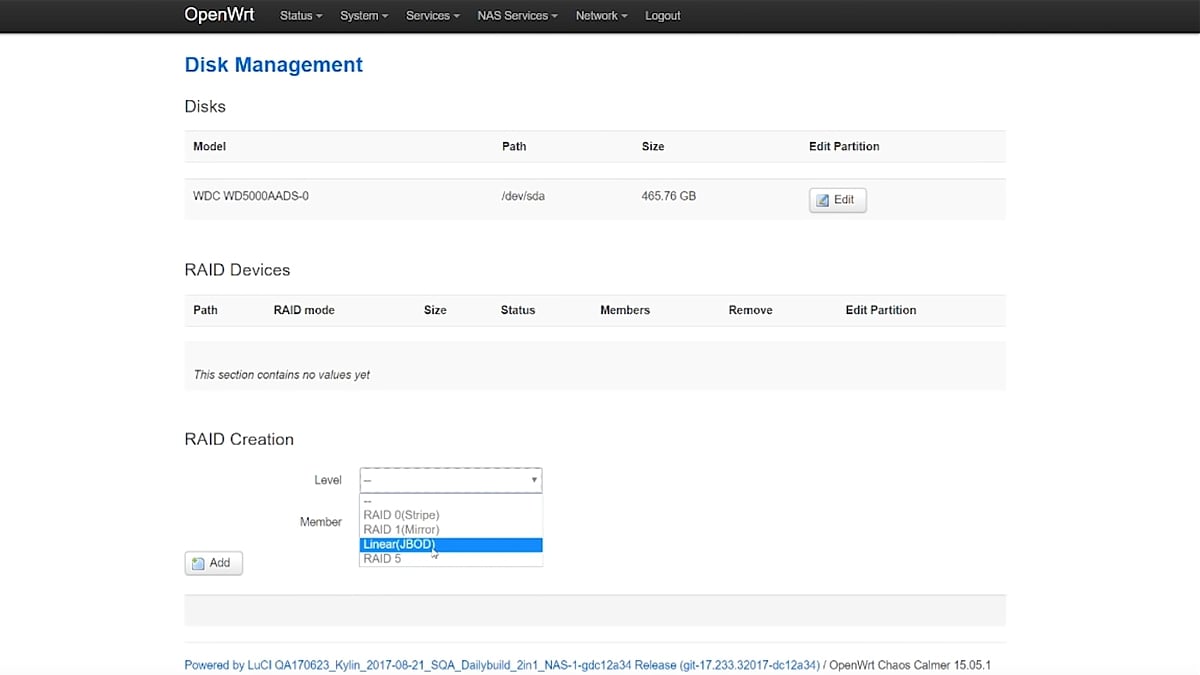Click the plus icon in the Add button
This screenshot has height=675, width=1200.
[x=198, y=563]
